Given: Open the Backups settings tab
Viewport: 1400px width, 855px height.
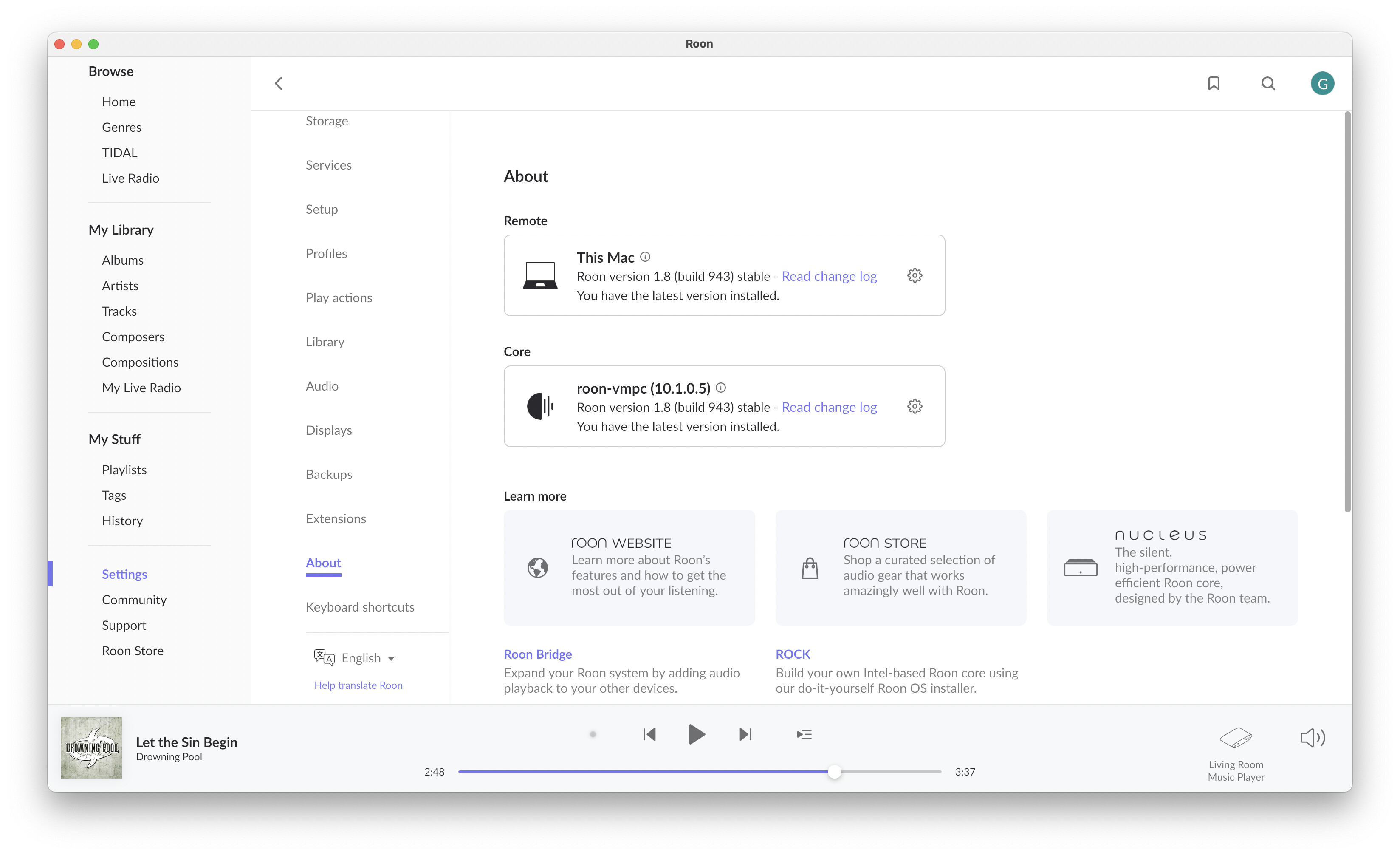Looking at the screenshot, I should point(329,474).
